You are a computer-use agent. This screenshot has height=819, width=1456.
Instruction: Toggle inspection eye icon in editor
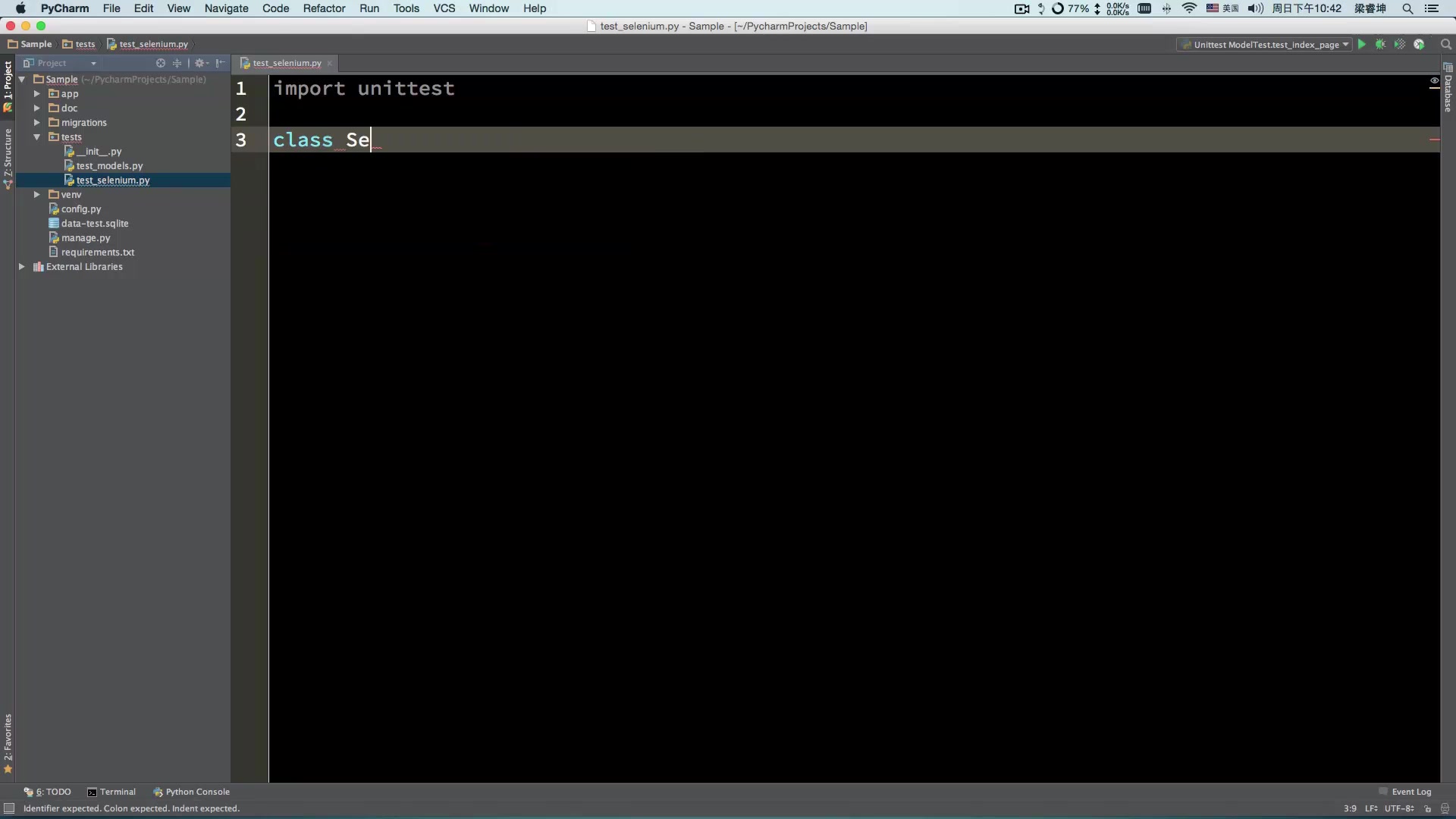pyautogui.click(x=1434, y=80)
